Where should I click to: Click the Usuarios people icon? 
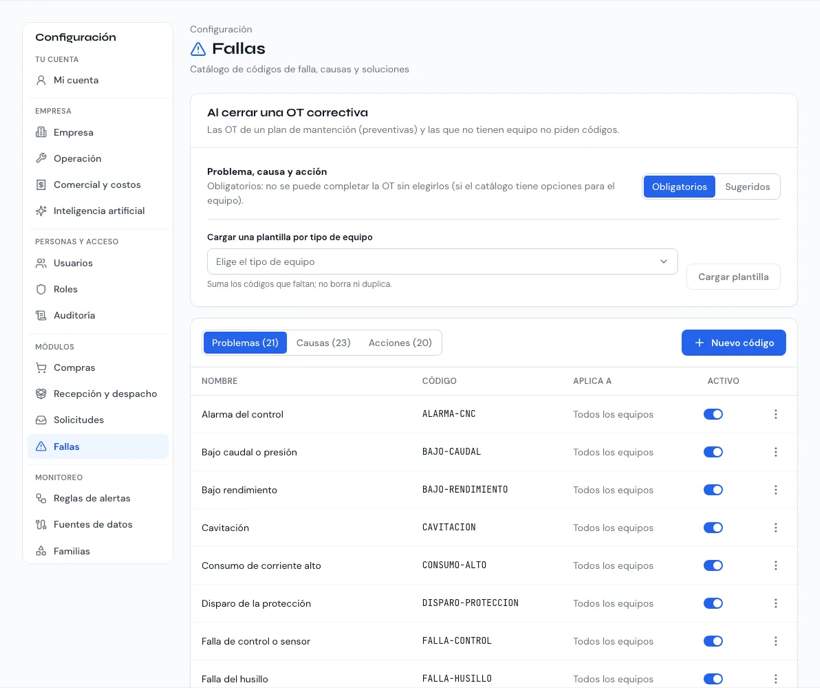click(41, 263)
